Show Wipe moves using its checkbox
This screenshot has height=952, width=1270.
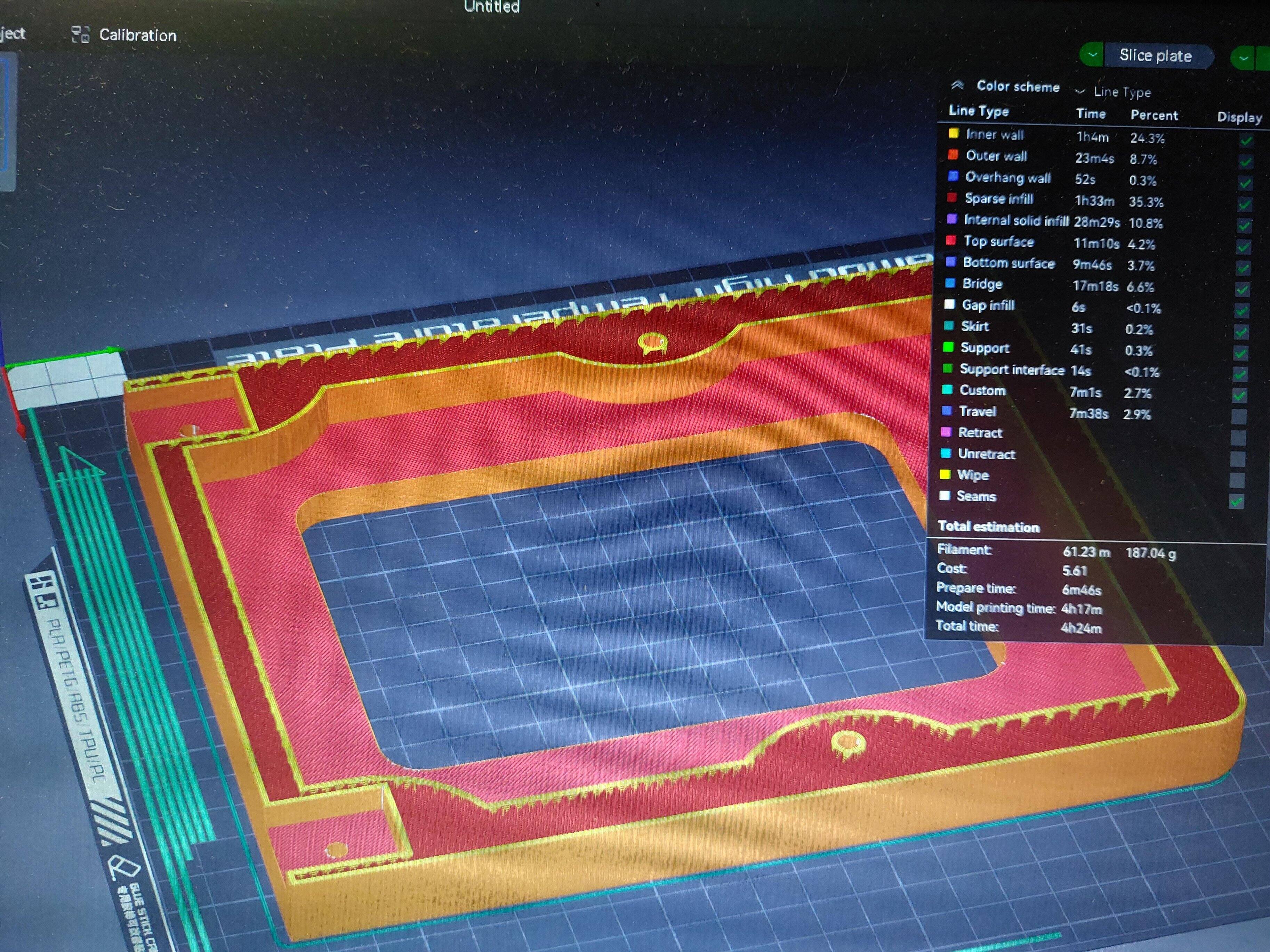click(1237, 480)
